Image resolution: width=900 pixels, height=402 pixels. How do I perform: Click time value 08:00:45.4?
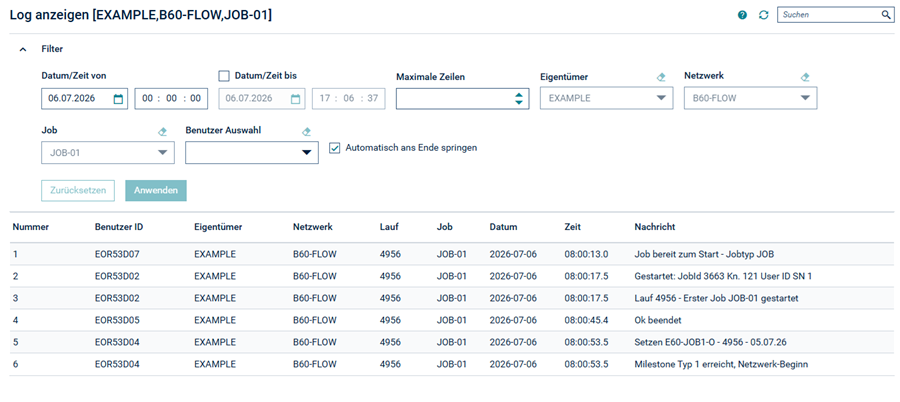[x=587, y=320]
